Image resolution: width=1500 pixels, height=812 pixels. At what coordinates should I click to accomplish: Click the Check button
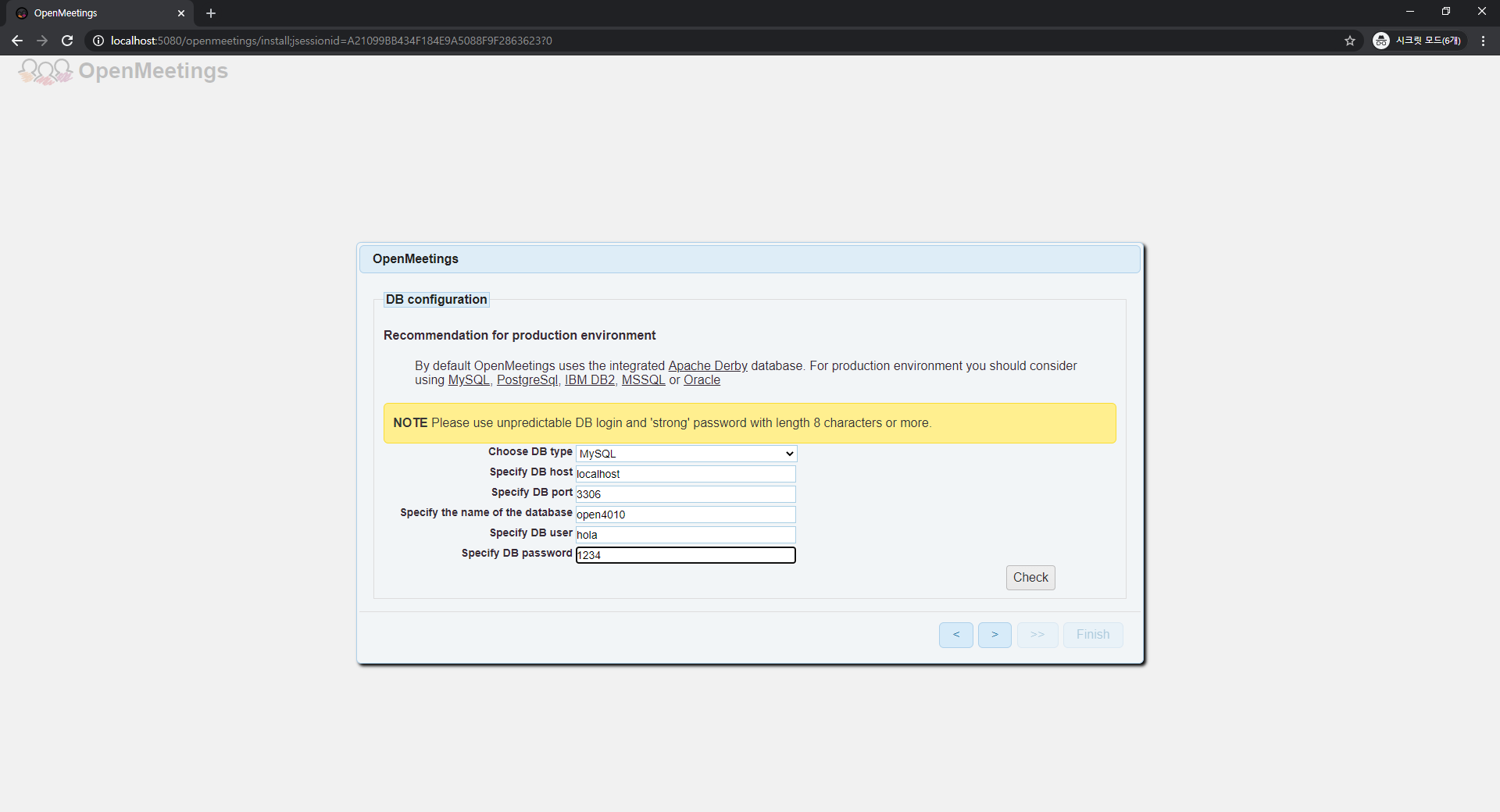pos(1030,578)
